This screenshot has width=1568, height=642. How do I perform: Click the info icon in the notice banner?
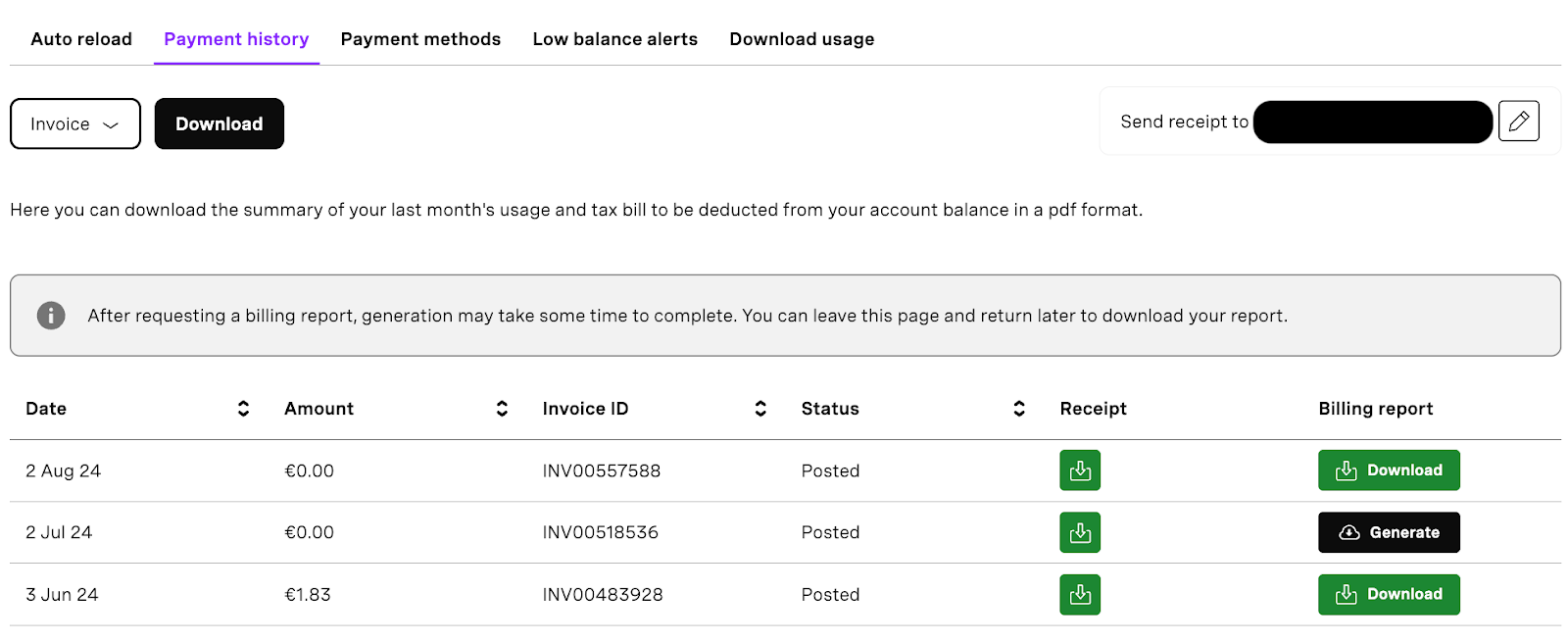point(51,316)
